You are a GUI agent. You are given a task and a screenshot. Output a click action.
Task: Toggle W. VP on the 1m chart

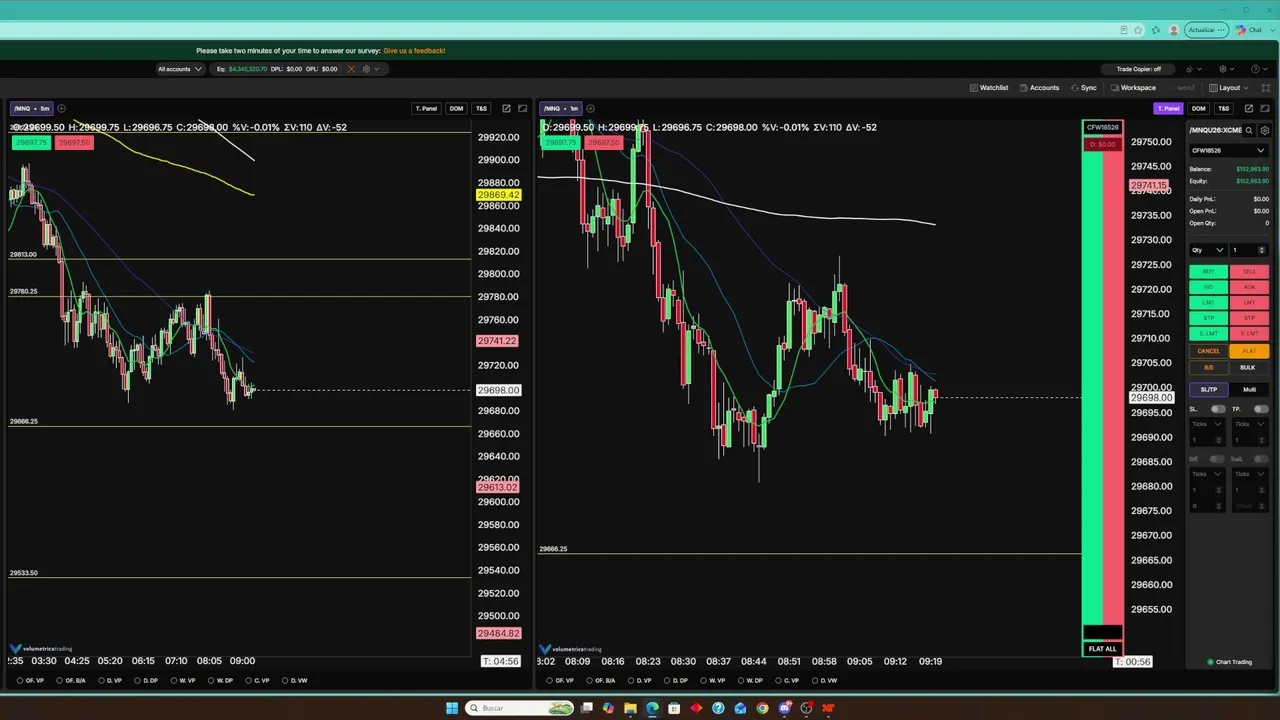(712, 680)
